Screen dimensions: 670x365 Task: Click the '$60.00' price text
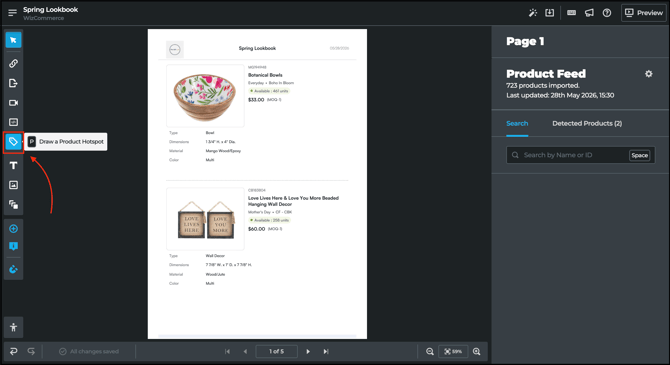coord(256,229)
